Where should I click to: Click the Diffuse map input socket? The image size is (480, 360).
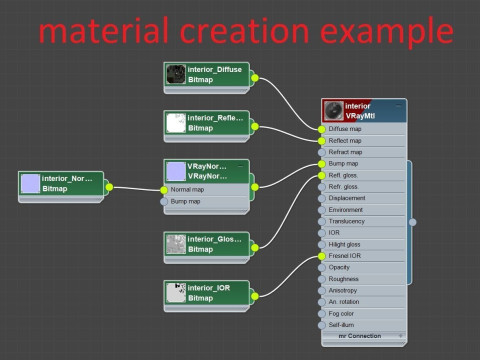[x=322, y=129]
